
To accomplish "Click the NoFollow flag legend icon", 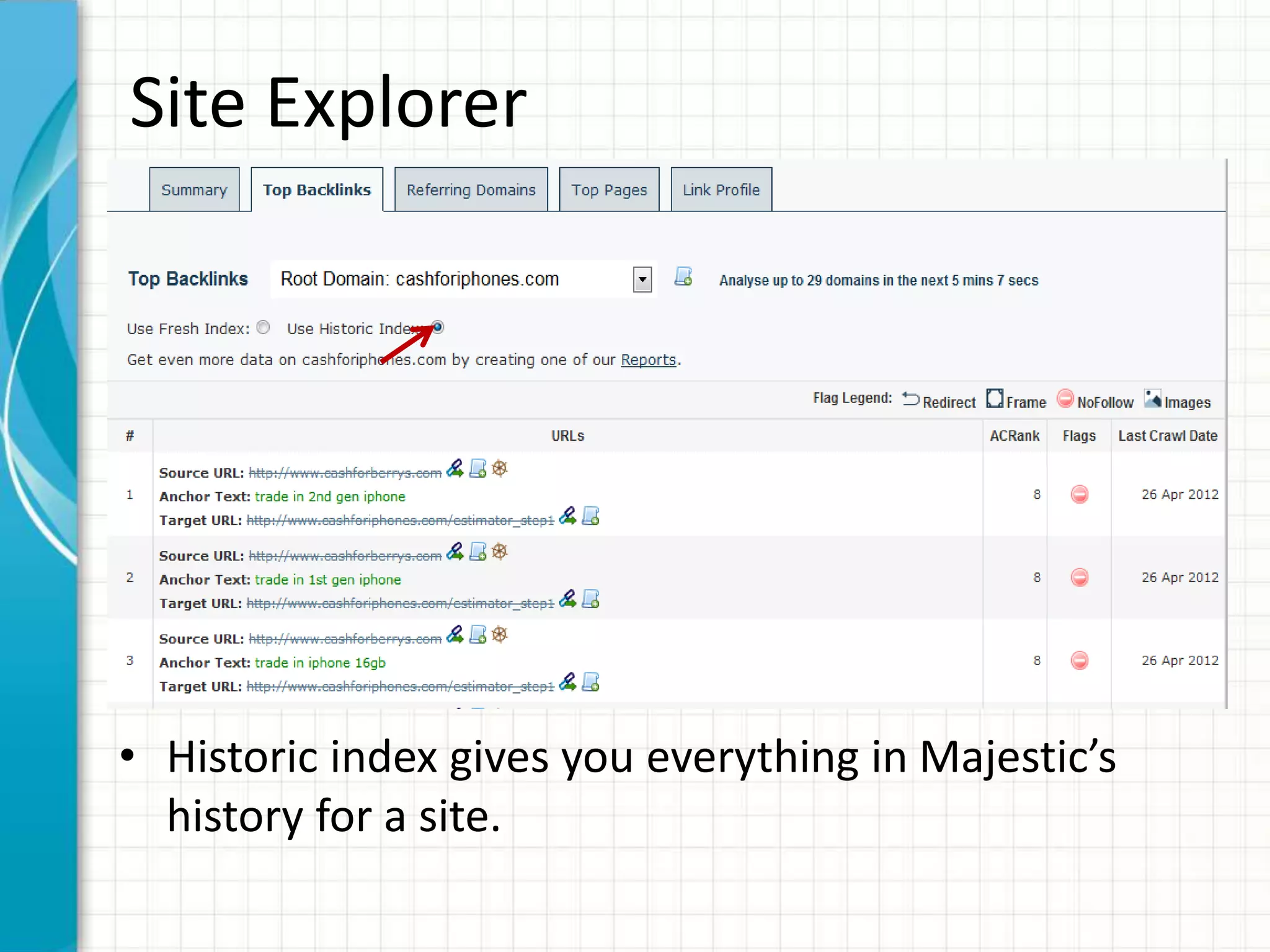I will (x=1065, y=399).
